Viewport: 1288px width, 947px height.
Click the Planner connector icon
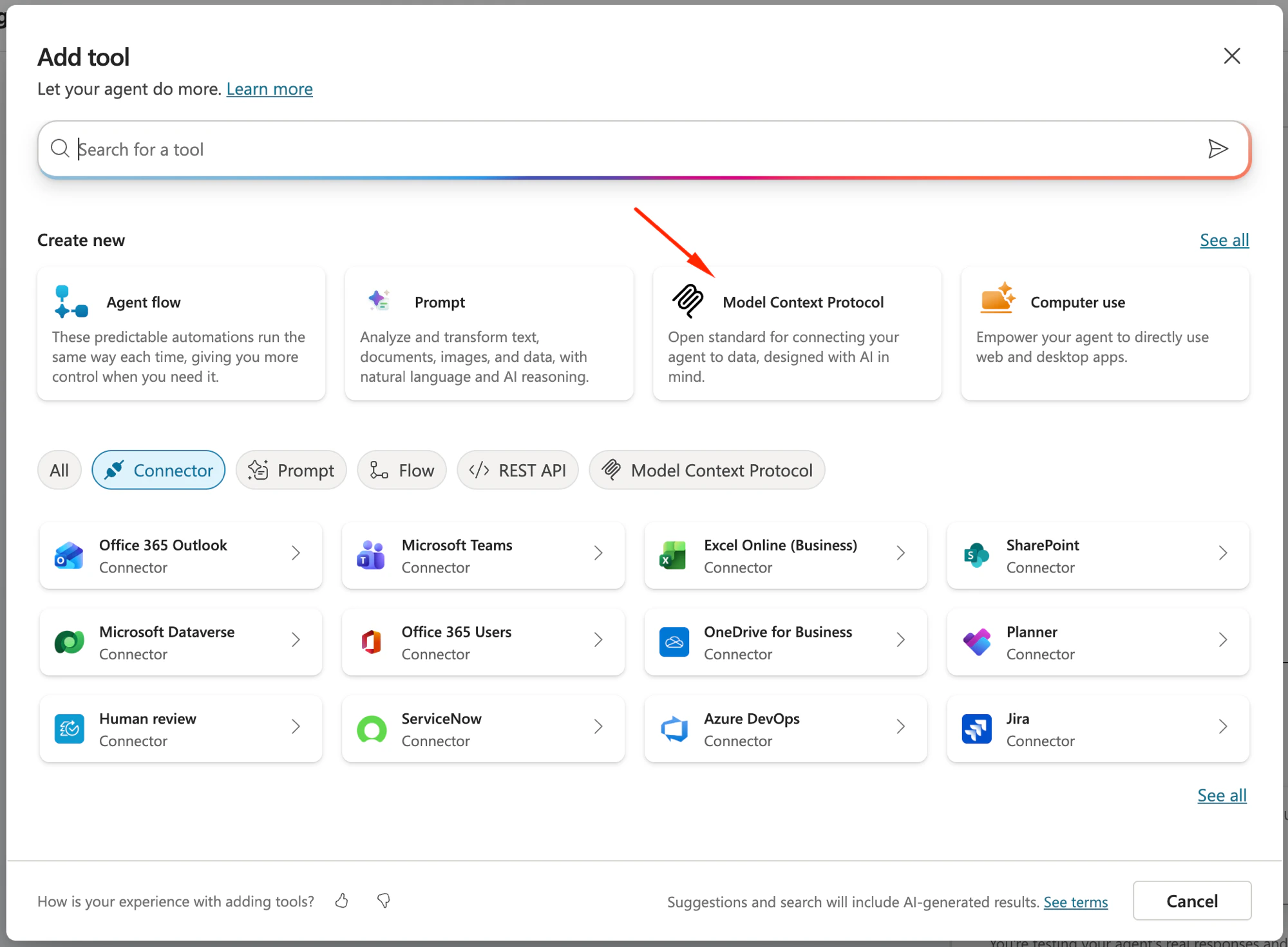pyautogui.click(x=976, y=642)
